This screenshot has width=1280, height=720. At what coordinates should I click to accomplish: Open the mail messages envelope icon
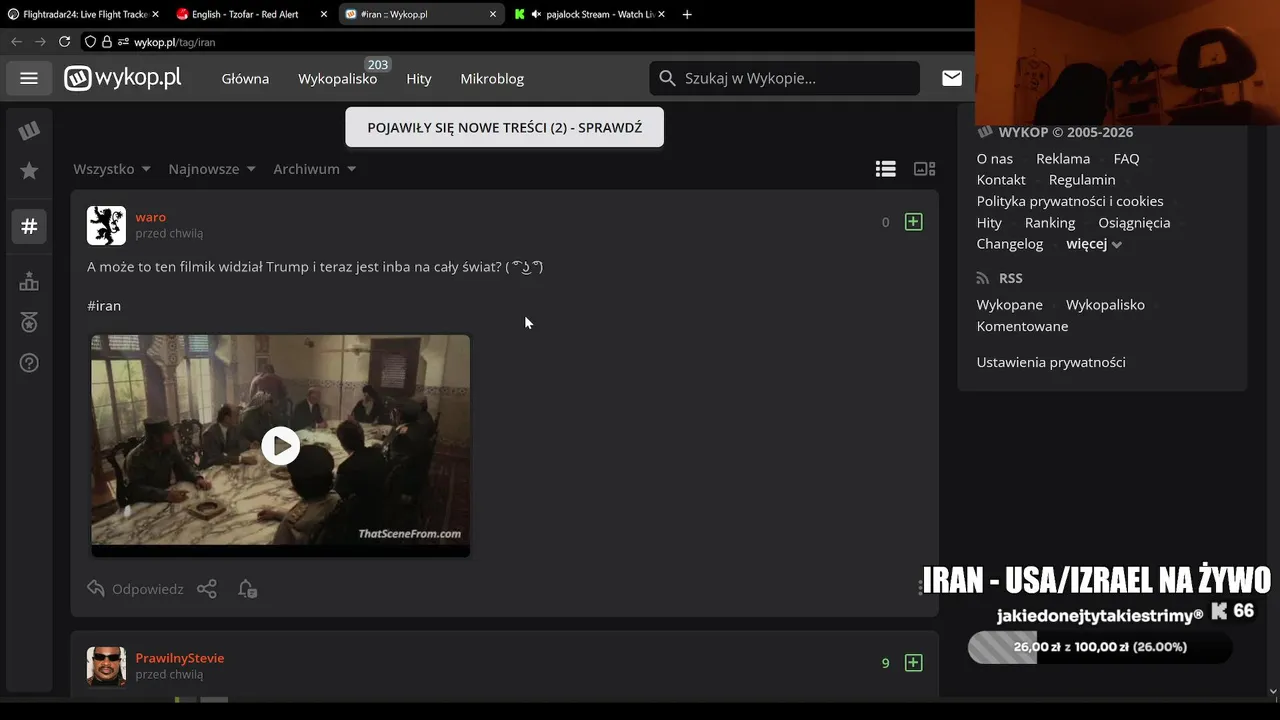point(952,78)
